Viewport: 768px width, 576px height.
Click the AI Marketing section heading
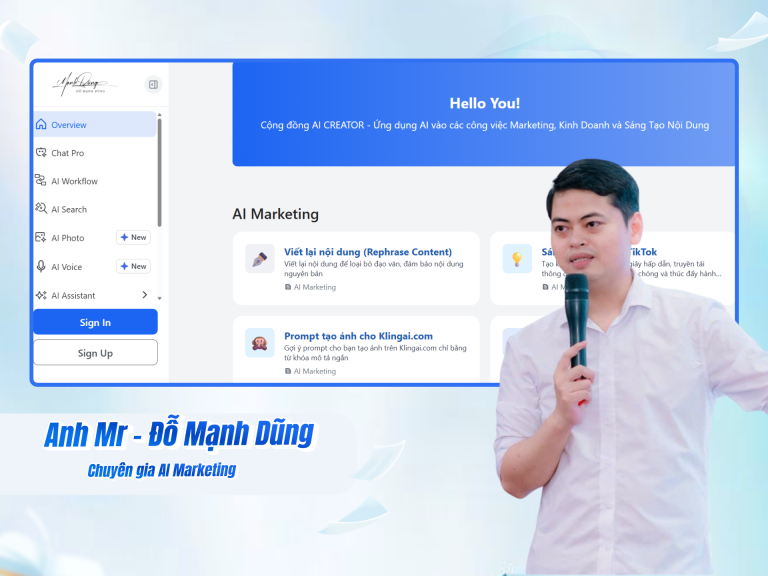pyautogui.click(x=275, y=214)
